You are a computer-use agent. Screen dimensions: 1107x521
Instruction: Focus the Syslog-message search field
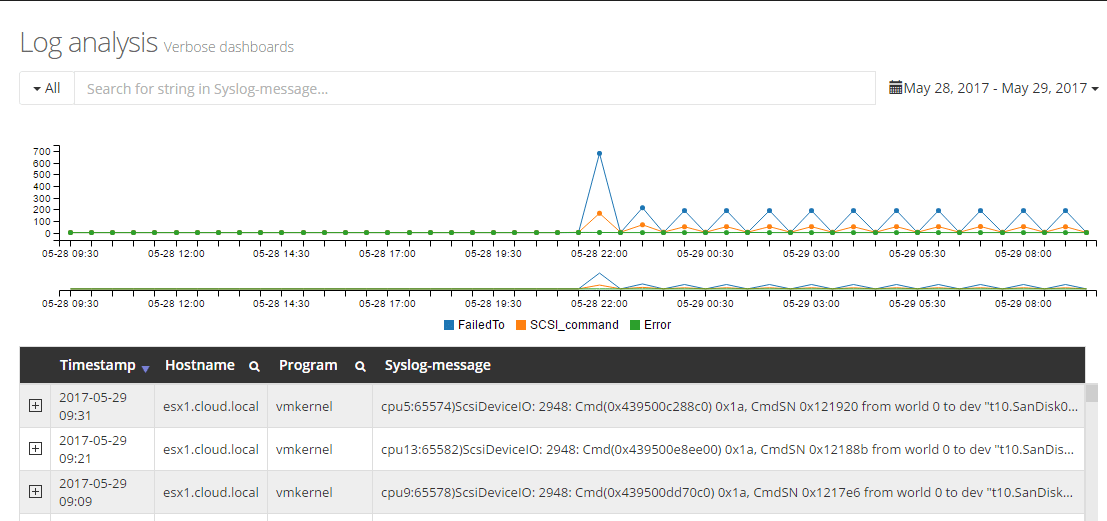click(x=475, y=88)
